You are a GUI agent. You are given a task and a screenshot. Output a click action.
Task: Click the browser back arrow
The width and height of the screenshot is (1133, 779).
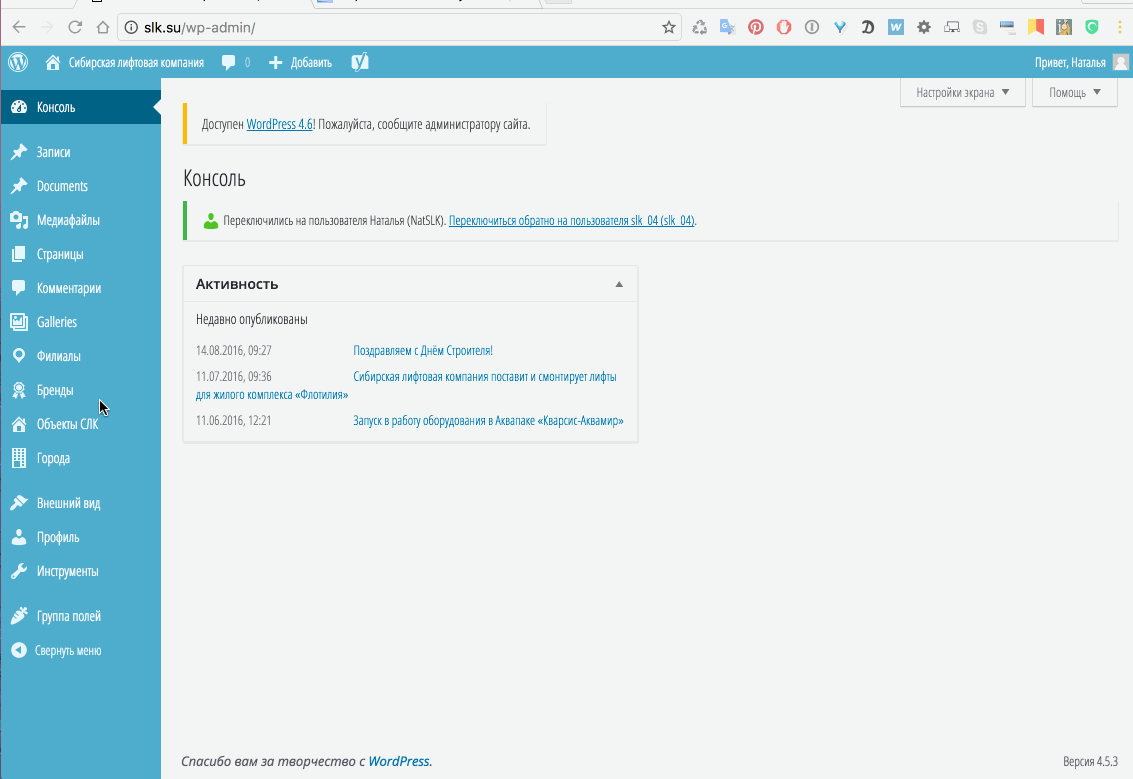(19, 27)
